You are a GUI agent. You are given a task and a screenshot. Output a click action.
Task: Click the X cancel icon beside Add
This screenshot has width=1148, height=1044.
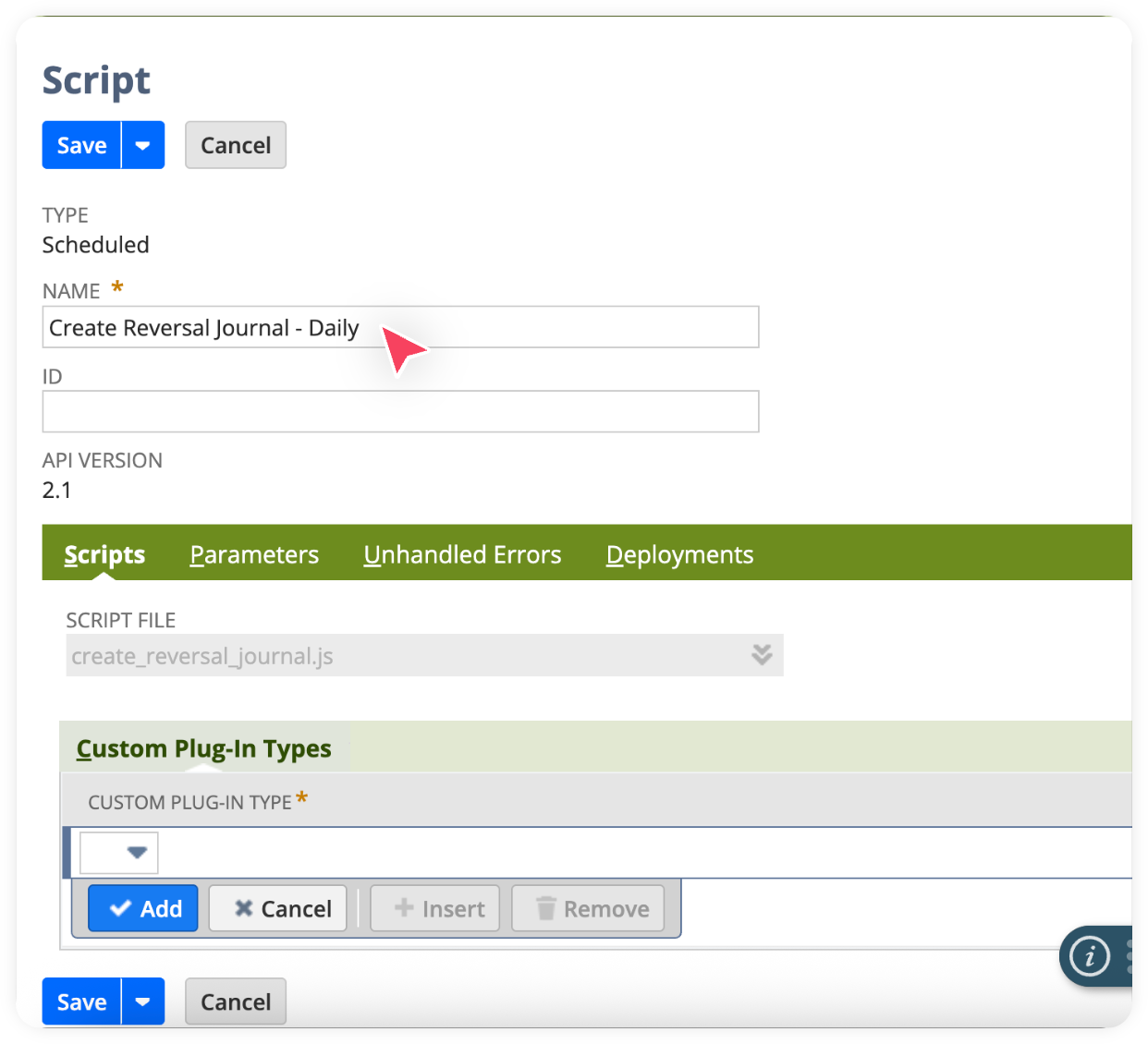(x=244, y=908)
